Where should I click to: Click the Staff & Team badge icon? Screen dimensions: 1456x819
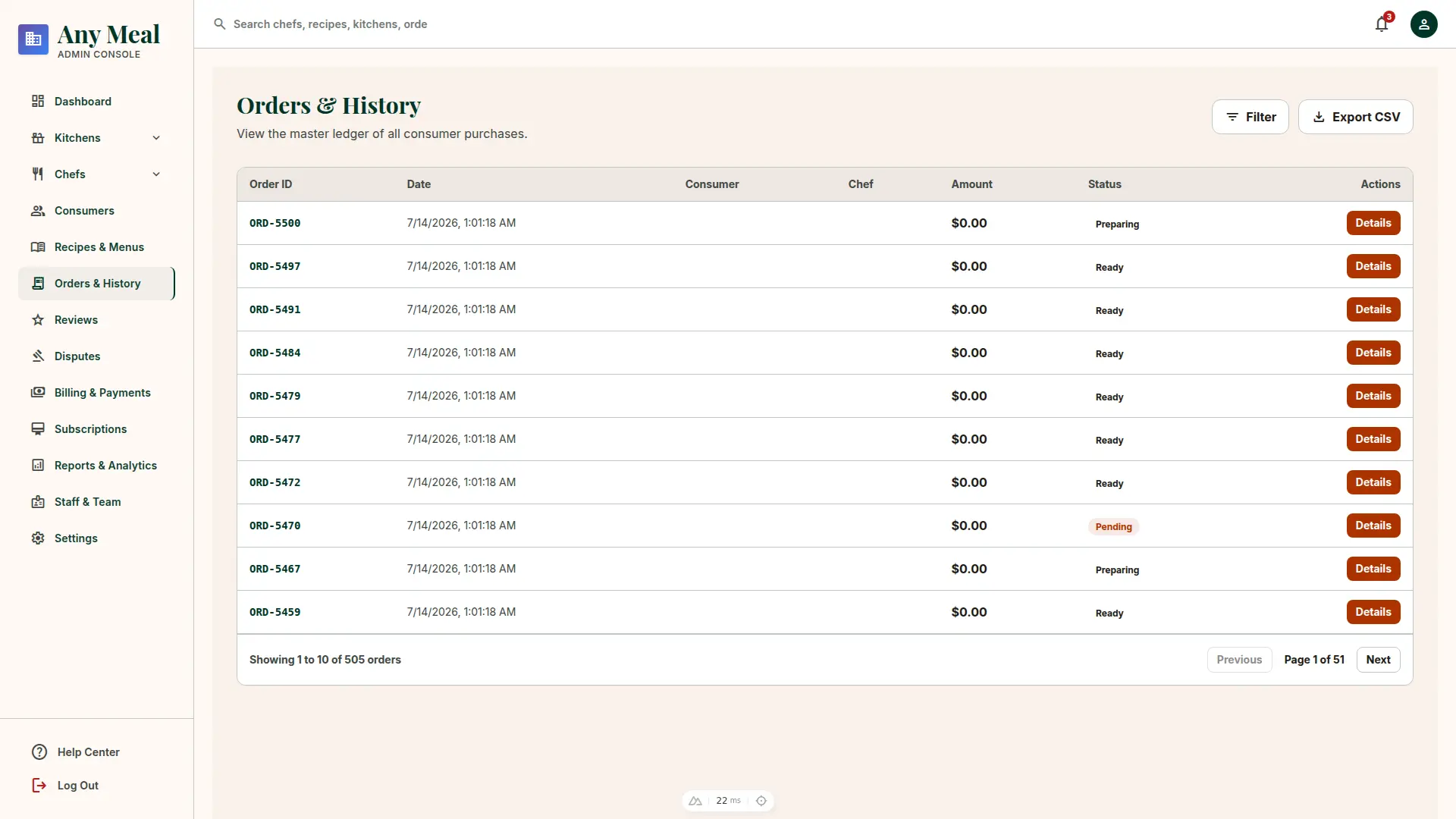point(38,502)
